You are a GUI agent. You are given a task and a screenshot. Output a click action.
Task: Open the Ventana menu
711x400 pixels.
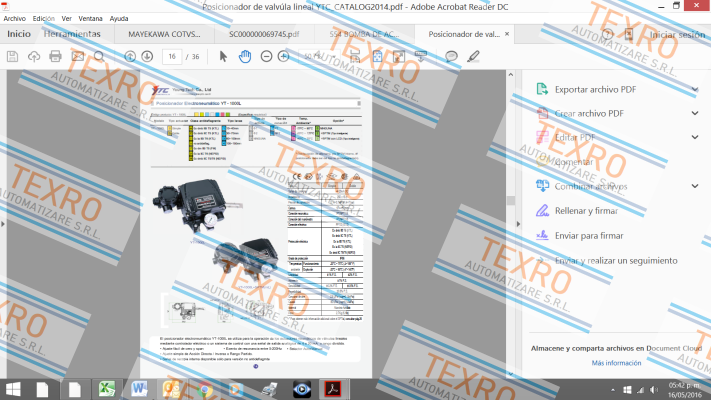(90, 19)
